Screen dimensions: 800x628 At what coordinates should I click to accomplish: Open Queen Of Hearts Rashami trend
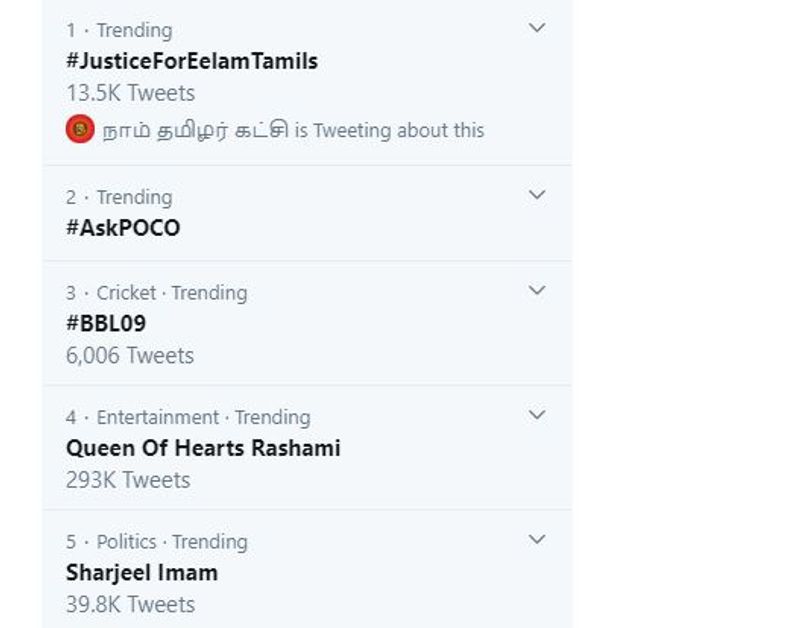coord(203,448)
